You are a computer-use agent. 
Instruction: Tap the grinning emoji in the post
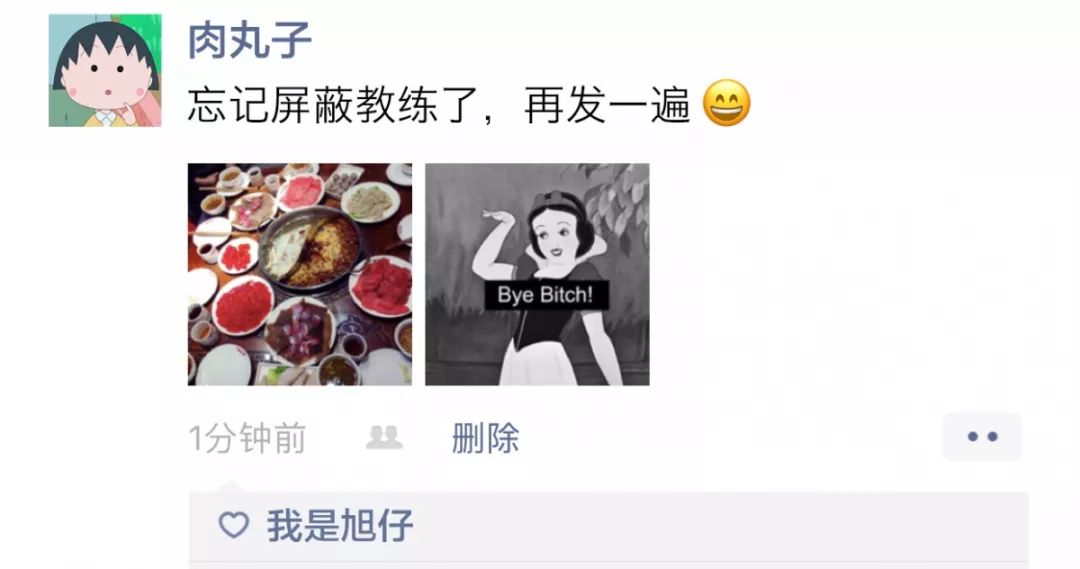point(727,103)
